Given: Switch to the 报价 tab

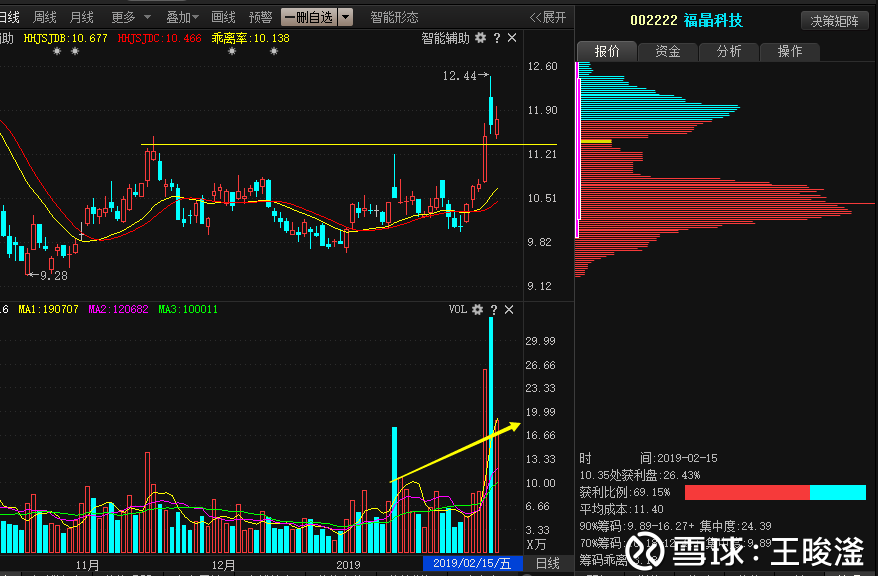Looking at the screenshot, I should [x=607, y=51].
